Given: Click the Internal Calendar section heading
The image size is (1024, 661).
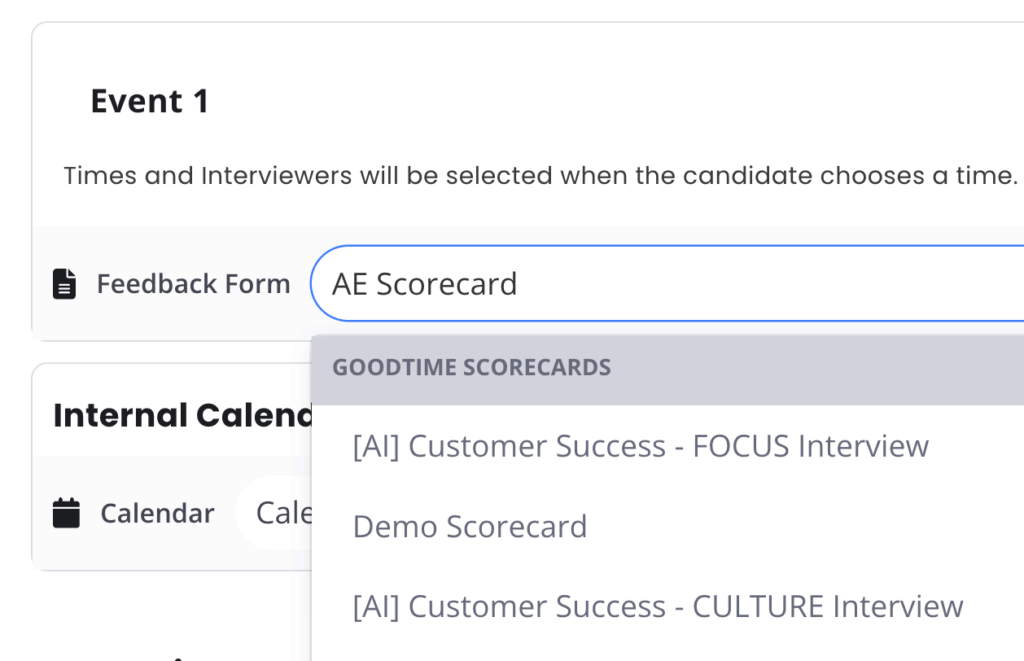Looking at the screenshot, I should click(x=182, y=415).
